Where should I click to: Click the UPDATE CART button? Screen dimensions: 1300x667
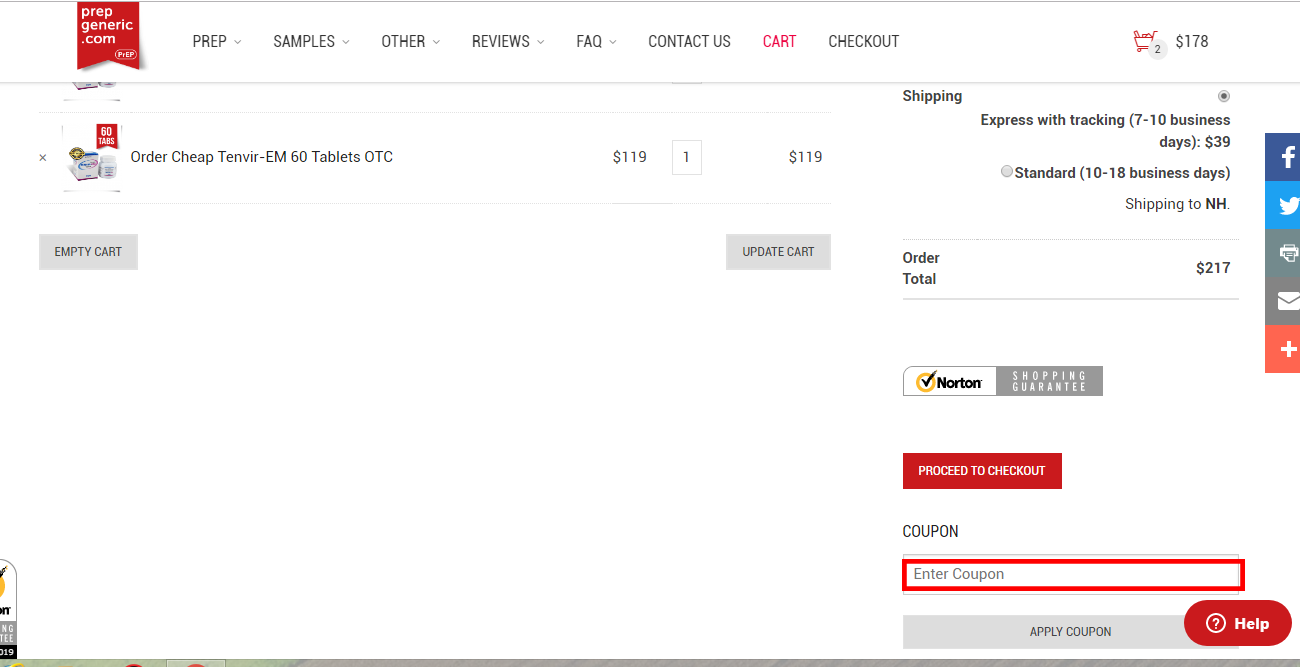[778, 252]
